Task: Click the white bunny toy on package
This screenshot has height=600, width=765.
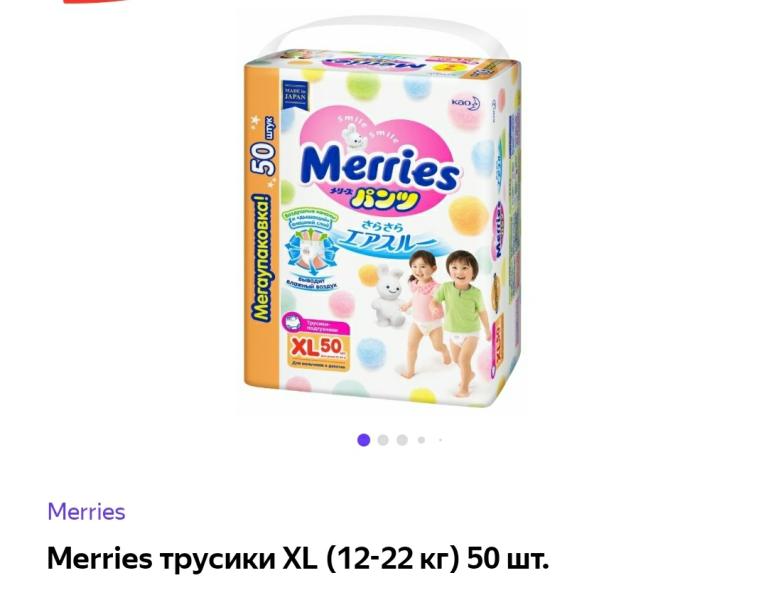Action: [x=388, y=295]
